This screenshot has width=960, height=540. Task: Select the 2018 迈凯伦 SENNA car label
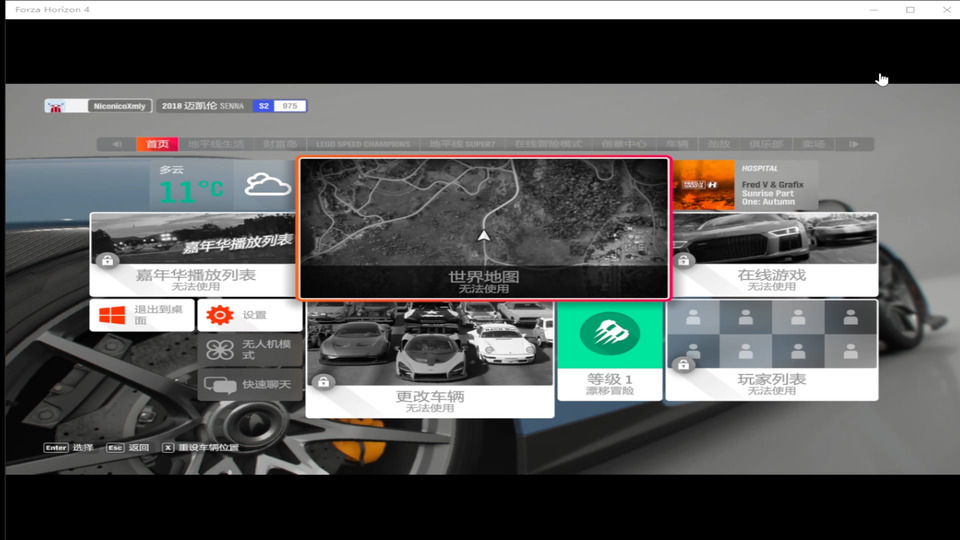(203, 106)
